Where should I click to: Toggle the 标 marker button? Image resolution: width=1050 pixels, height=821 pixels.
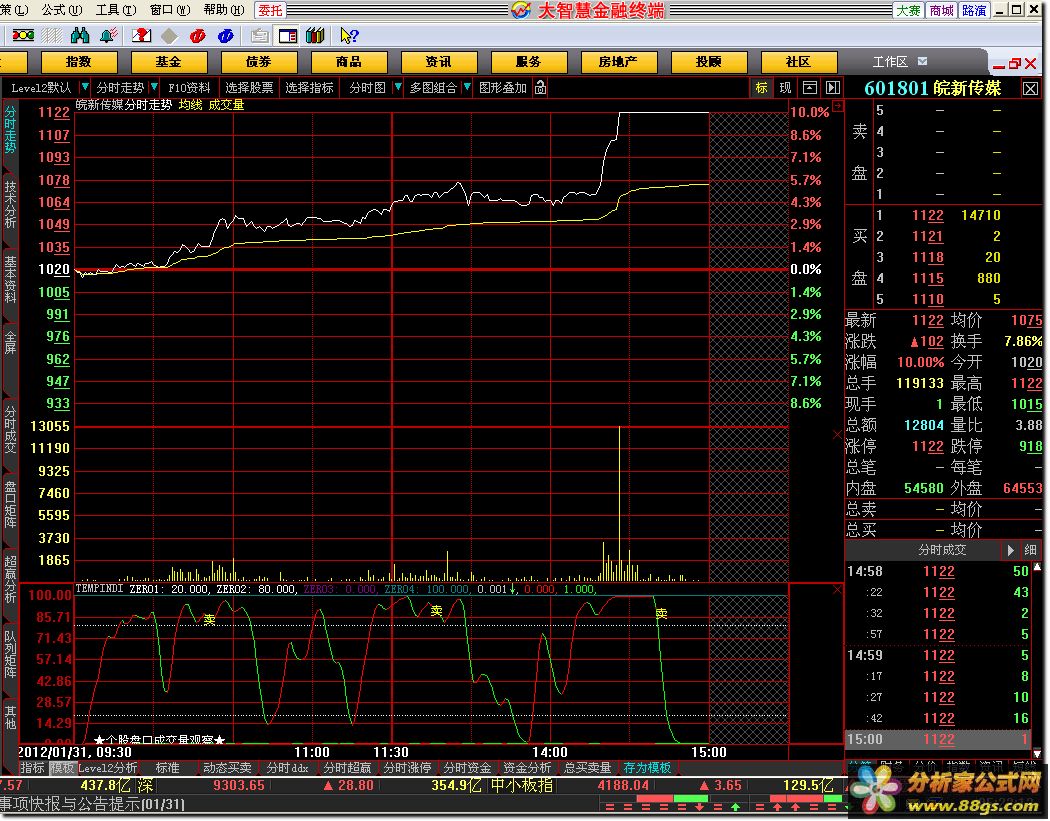click(x=762, y=88)
